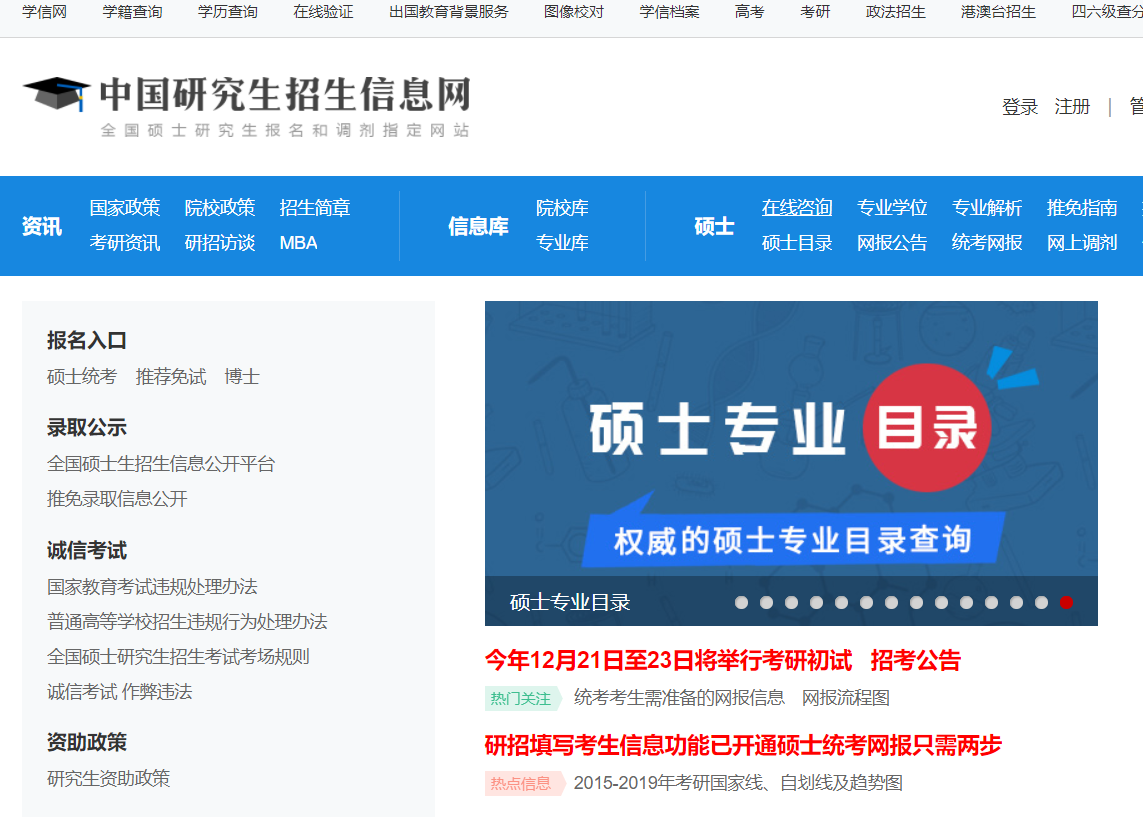Click the 注册 register link

(x=1072, y=105)
